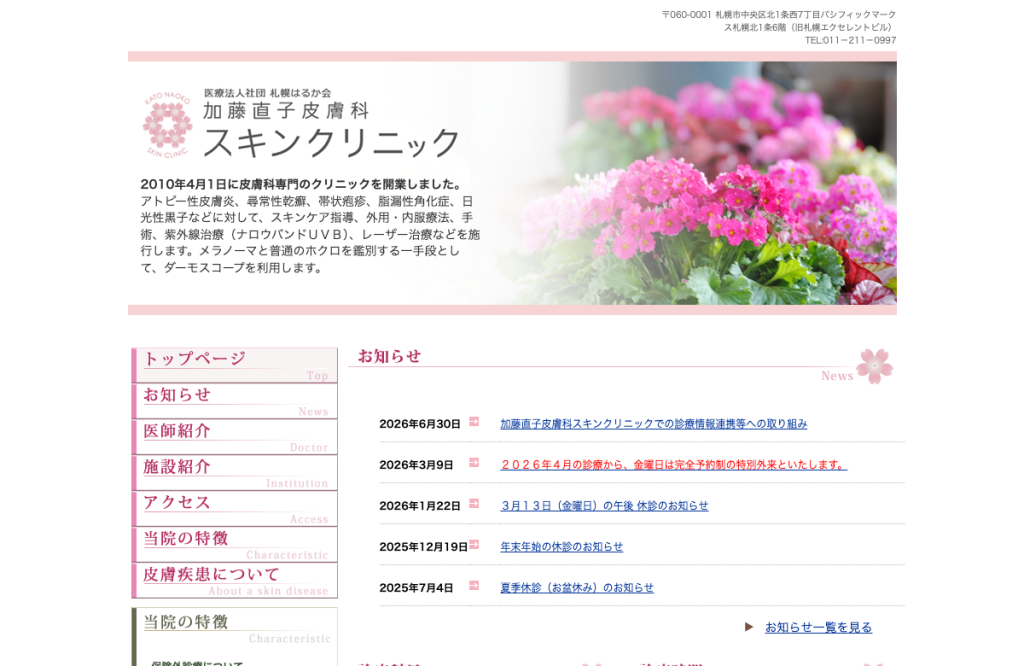Click the olive 当院の特徴 section header box
Screen dimensions: 1024x666
235,628
